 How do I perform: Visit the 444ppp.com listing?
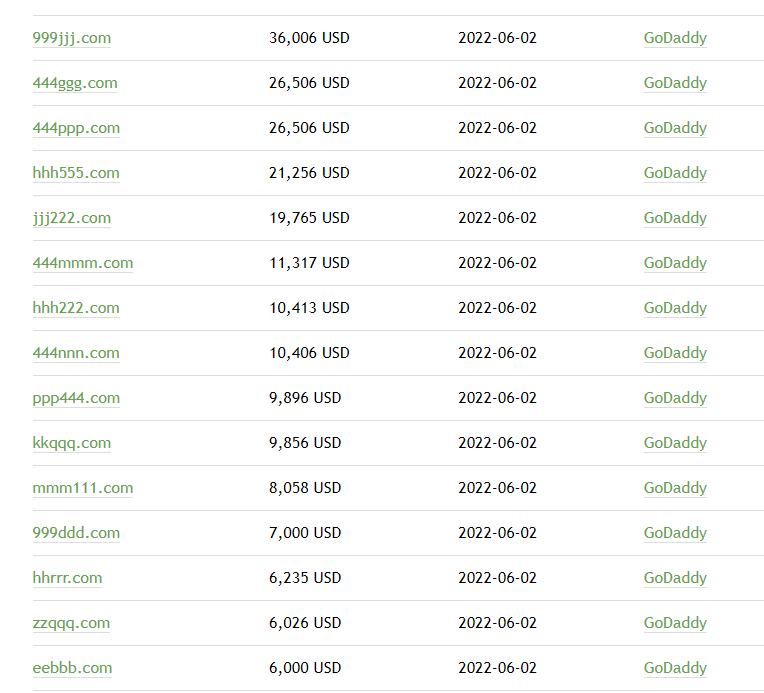[x=75, y=128]
